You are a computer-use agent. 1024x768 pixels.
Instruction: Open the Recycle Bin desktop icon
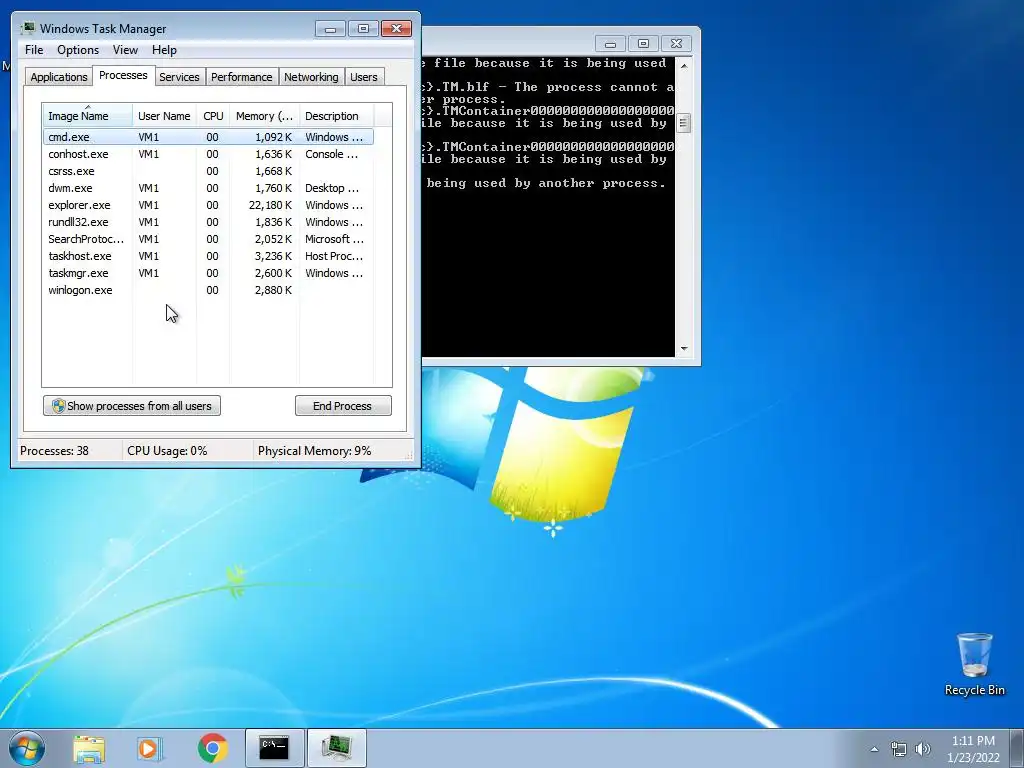(974, 664)
